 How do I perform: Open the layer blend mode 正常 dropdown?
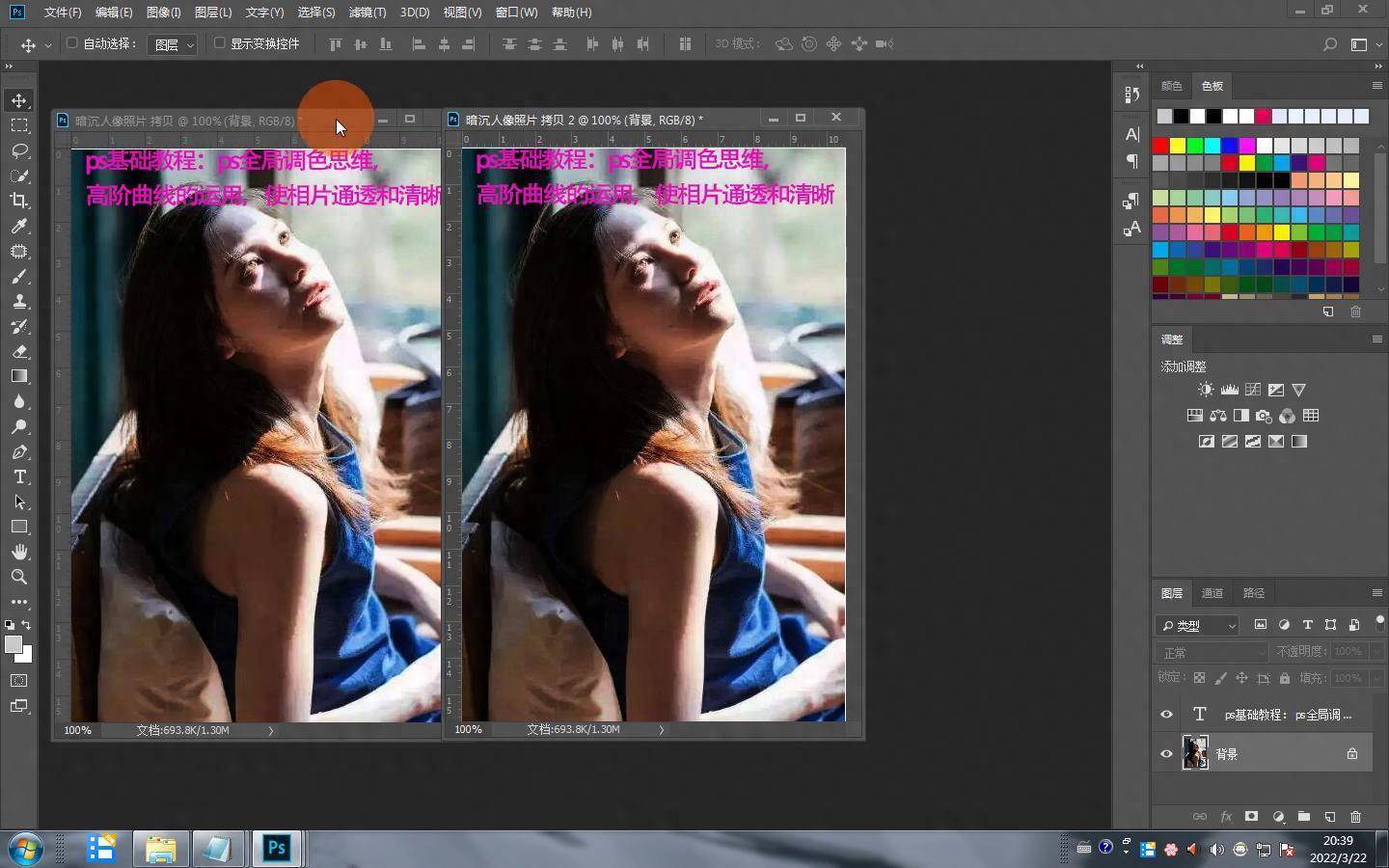[x=1212, y=652]
